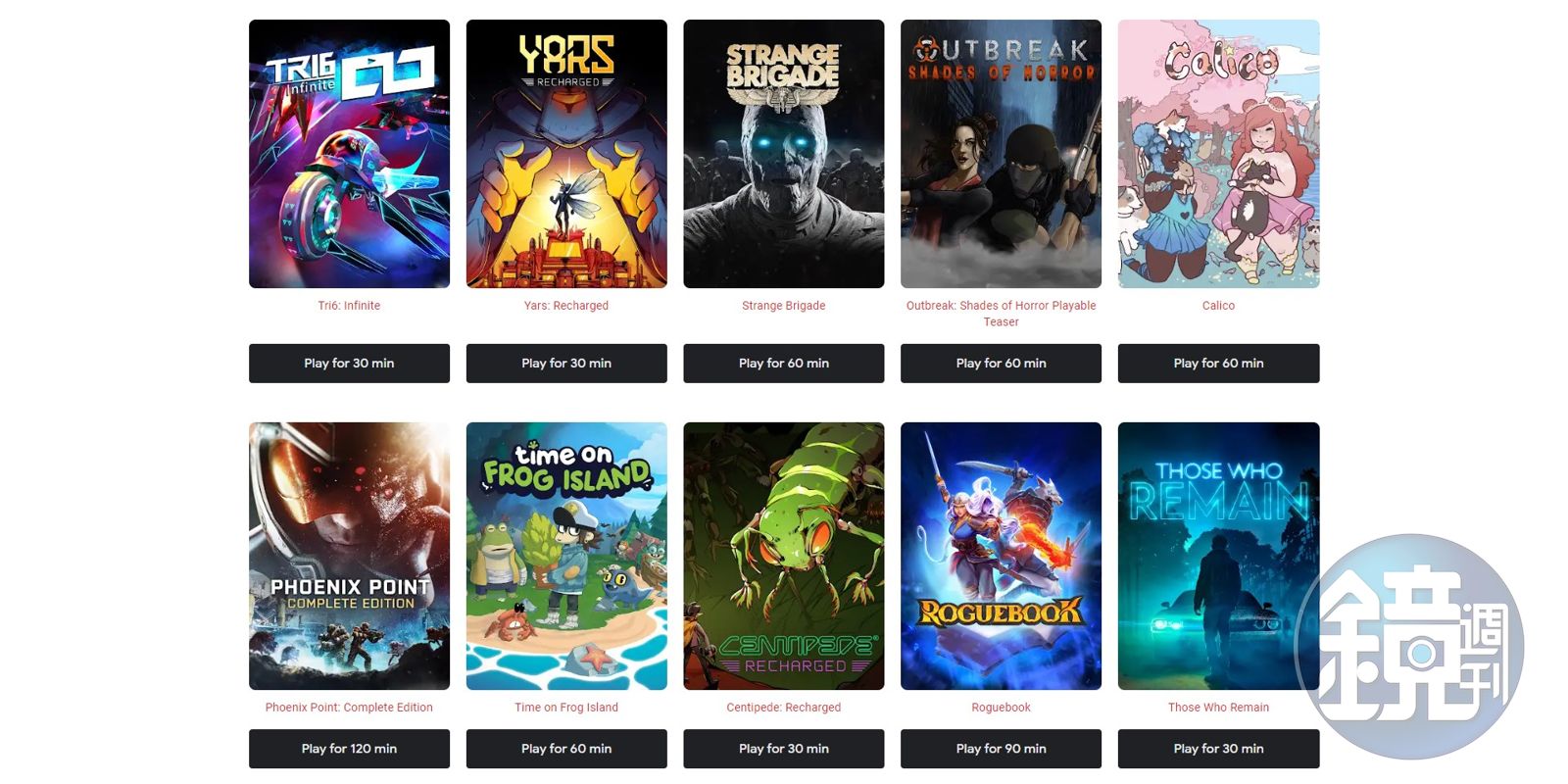Open the Calico title link
This screenshot has width=1568, height=784.
pos(1218,306)
